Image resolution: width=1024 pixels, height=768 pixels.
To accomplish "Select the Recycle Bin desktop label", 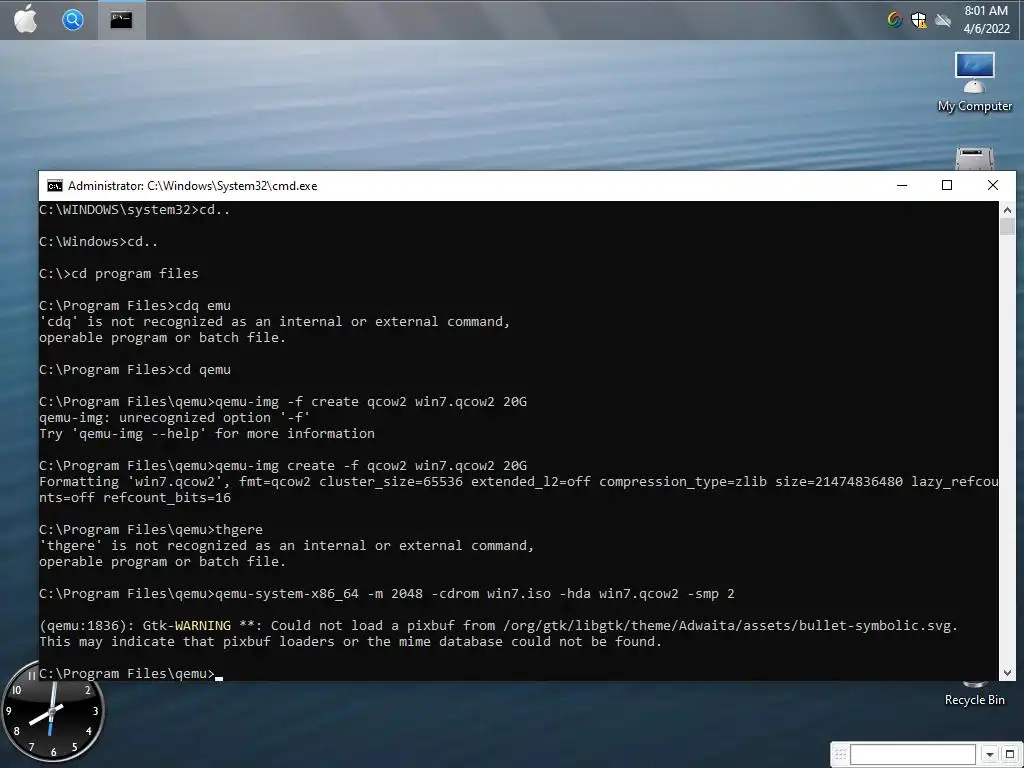I will pos(974,699).
